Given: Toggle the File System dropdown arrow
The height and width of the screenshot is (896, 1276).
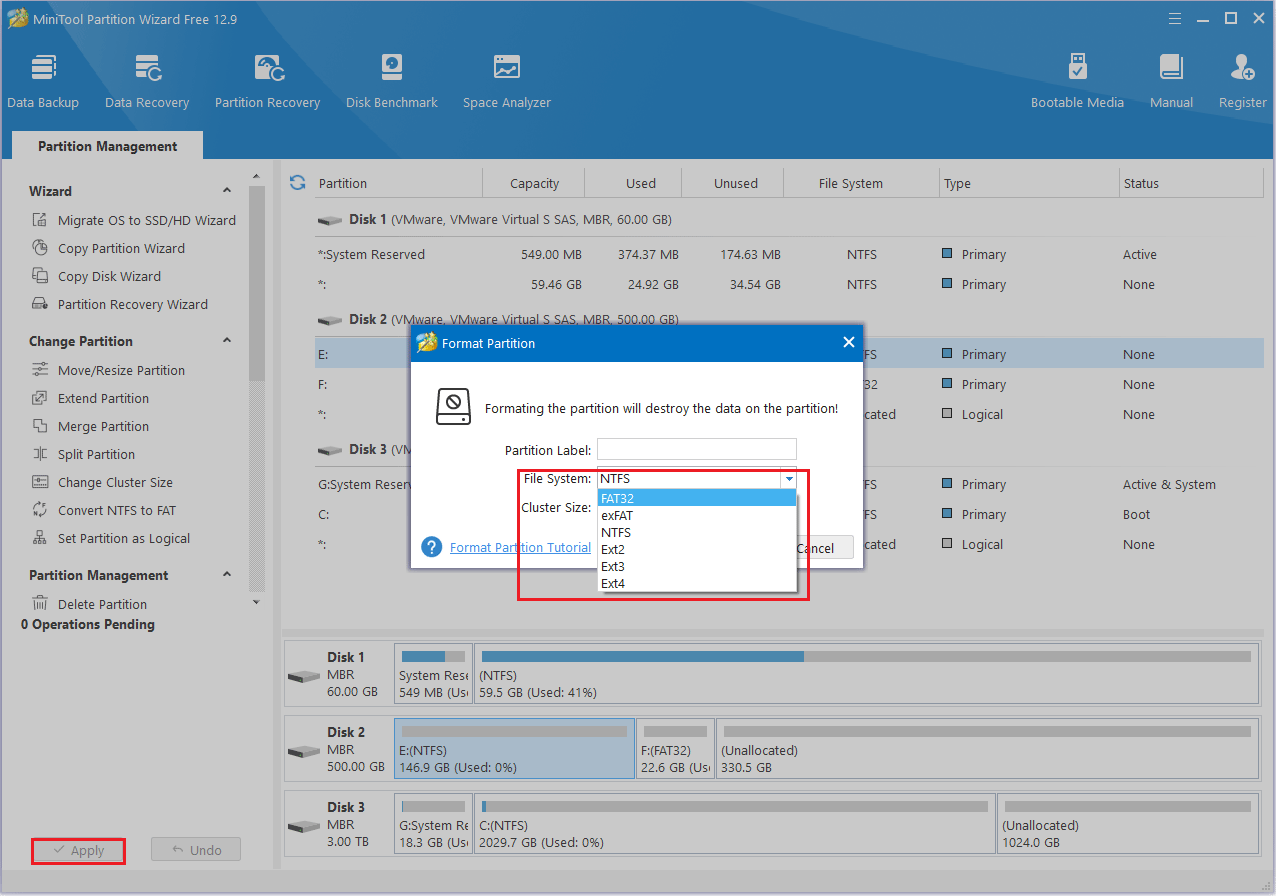Looking at the screenshot, I should coord(788,479).
